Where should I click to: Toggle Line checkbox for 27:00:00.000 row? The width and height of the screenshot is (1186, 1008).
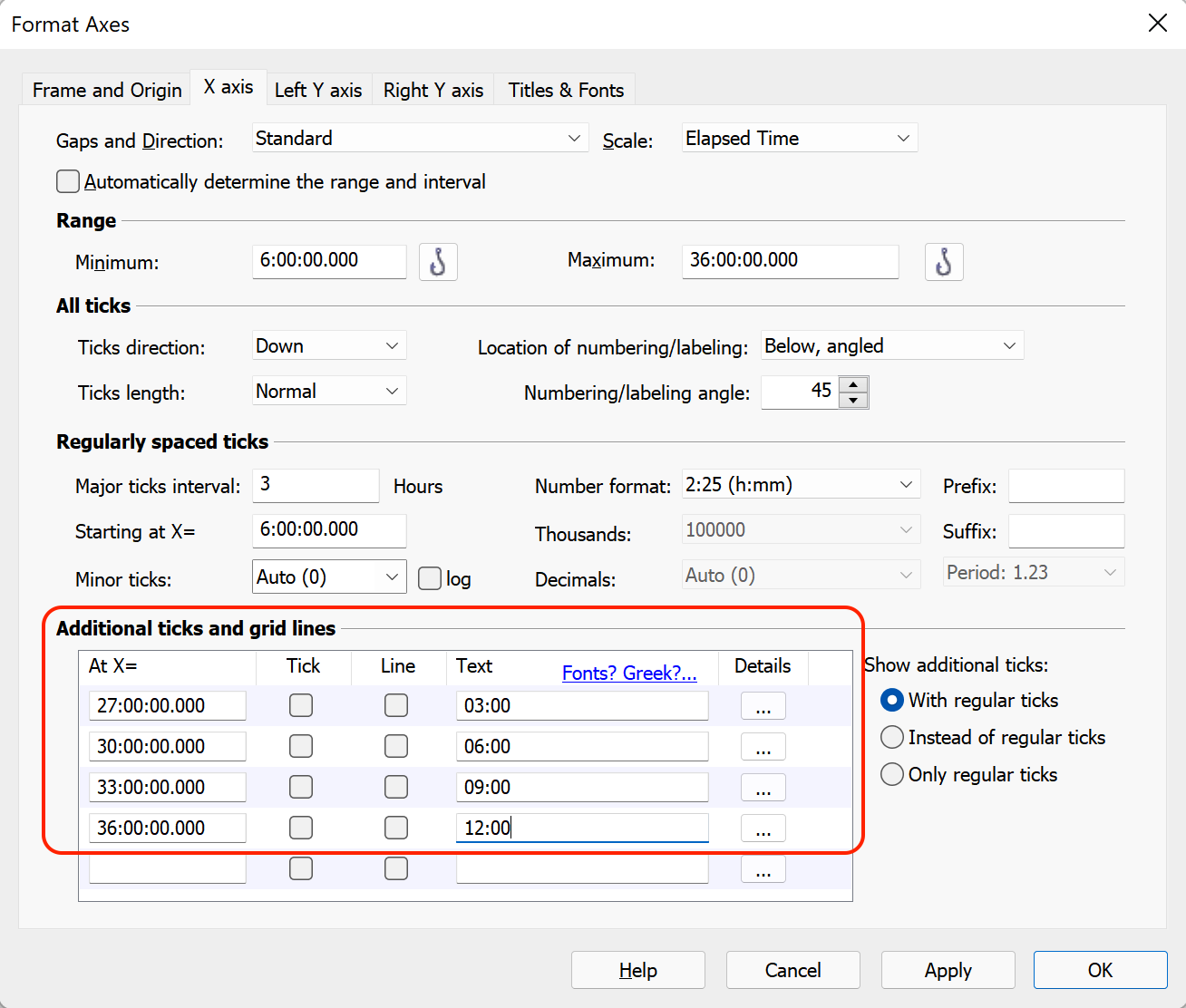(396, 705)
